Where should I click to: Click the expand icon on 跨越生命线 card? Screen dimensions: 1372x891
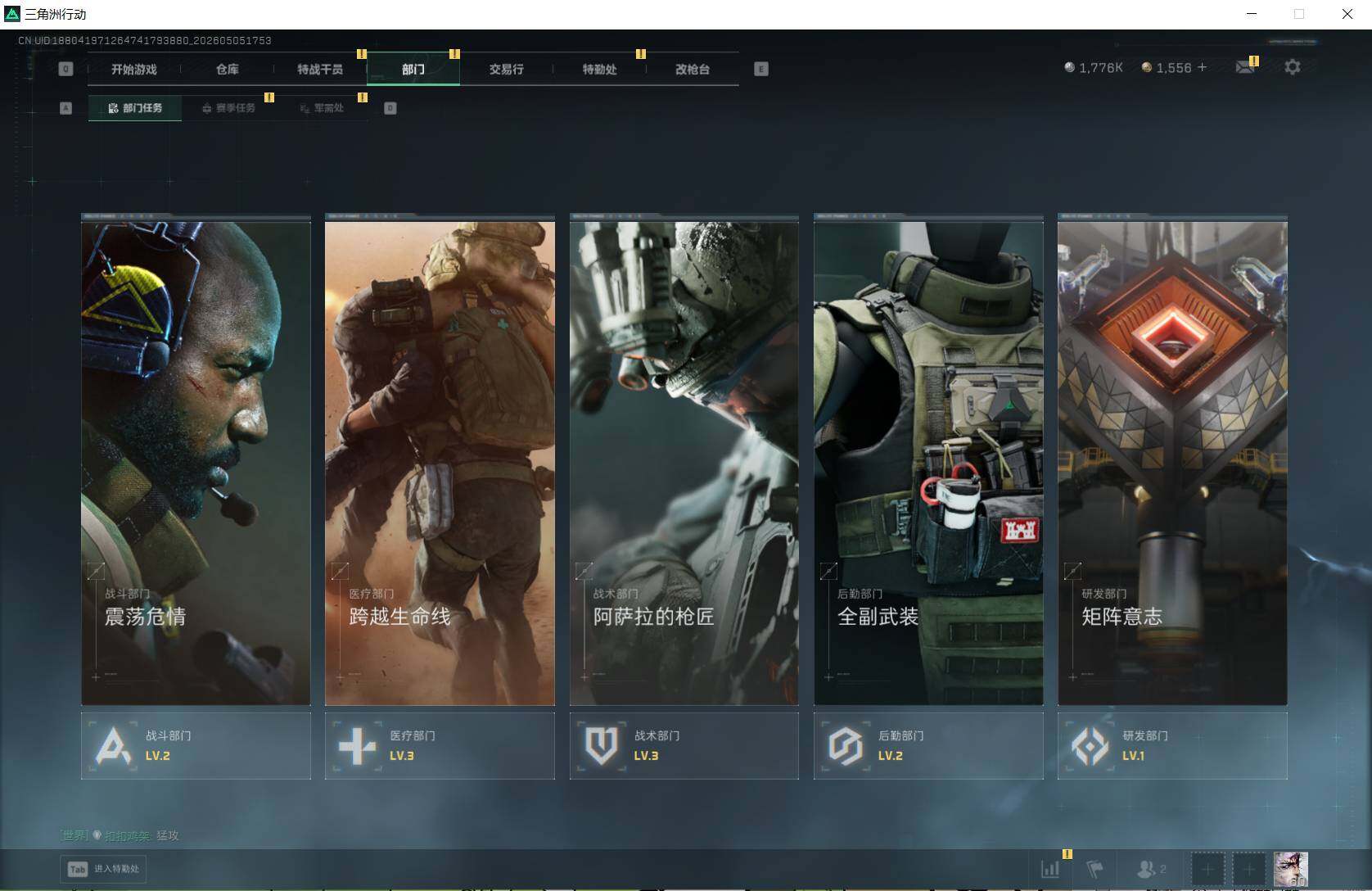click(340, 571)
